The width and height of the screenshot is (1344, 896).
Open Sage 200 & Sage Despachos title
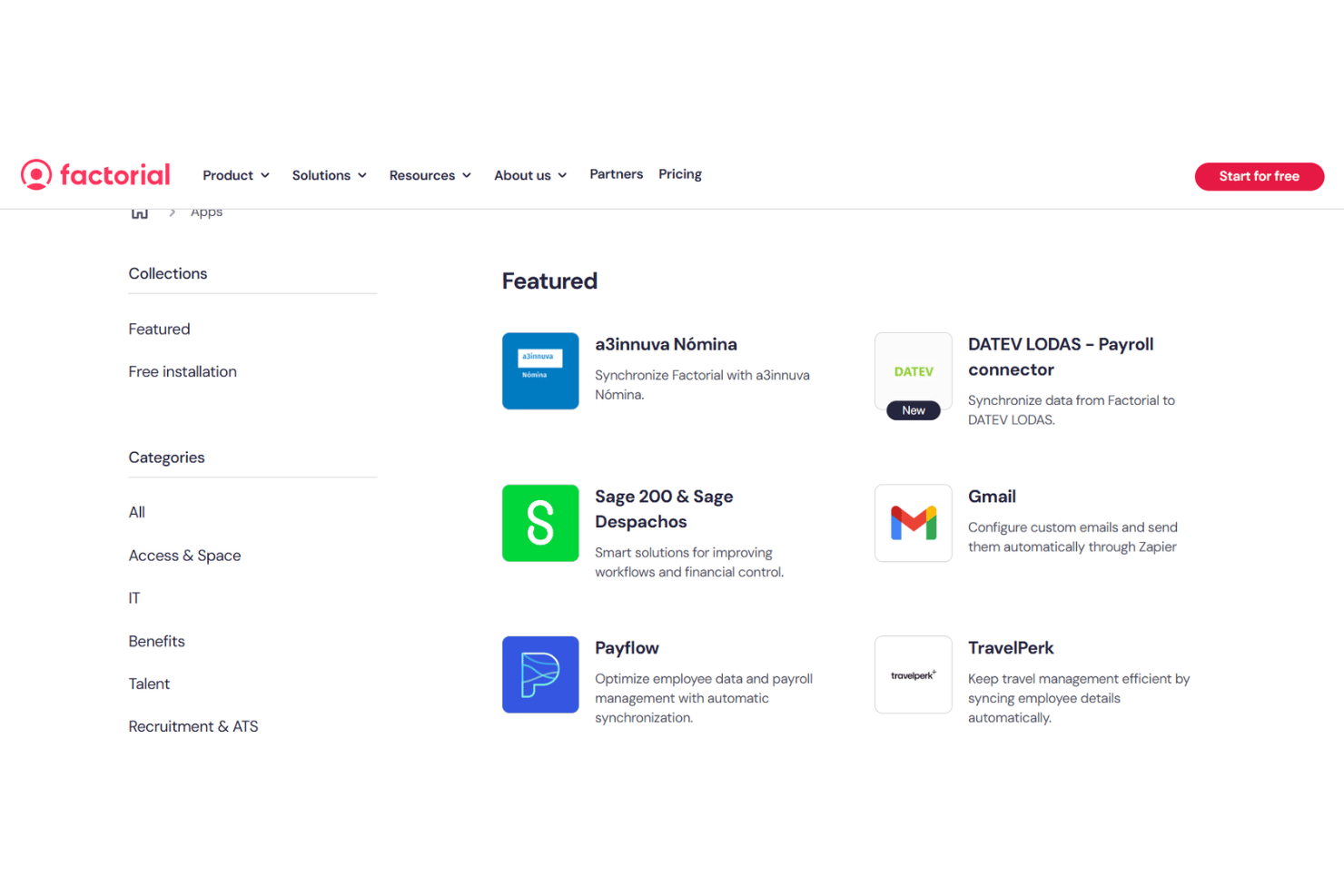[664, 509]
